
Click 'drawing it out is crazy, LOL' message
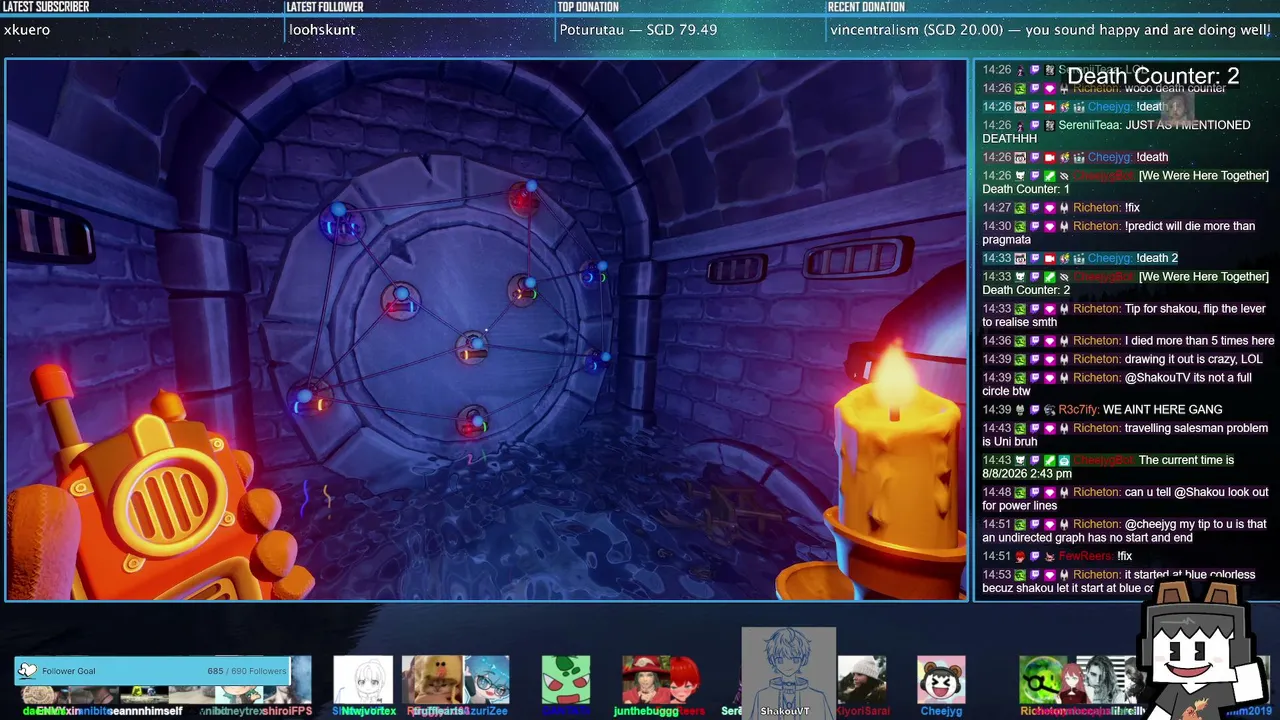coord(1122,359)
